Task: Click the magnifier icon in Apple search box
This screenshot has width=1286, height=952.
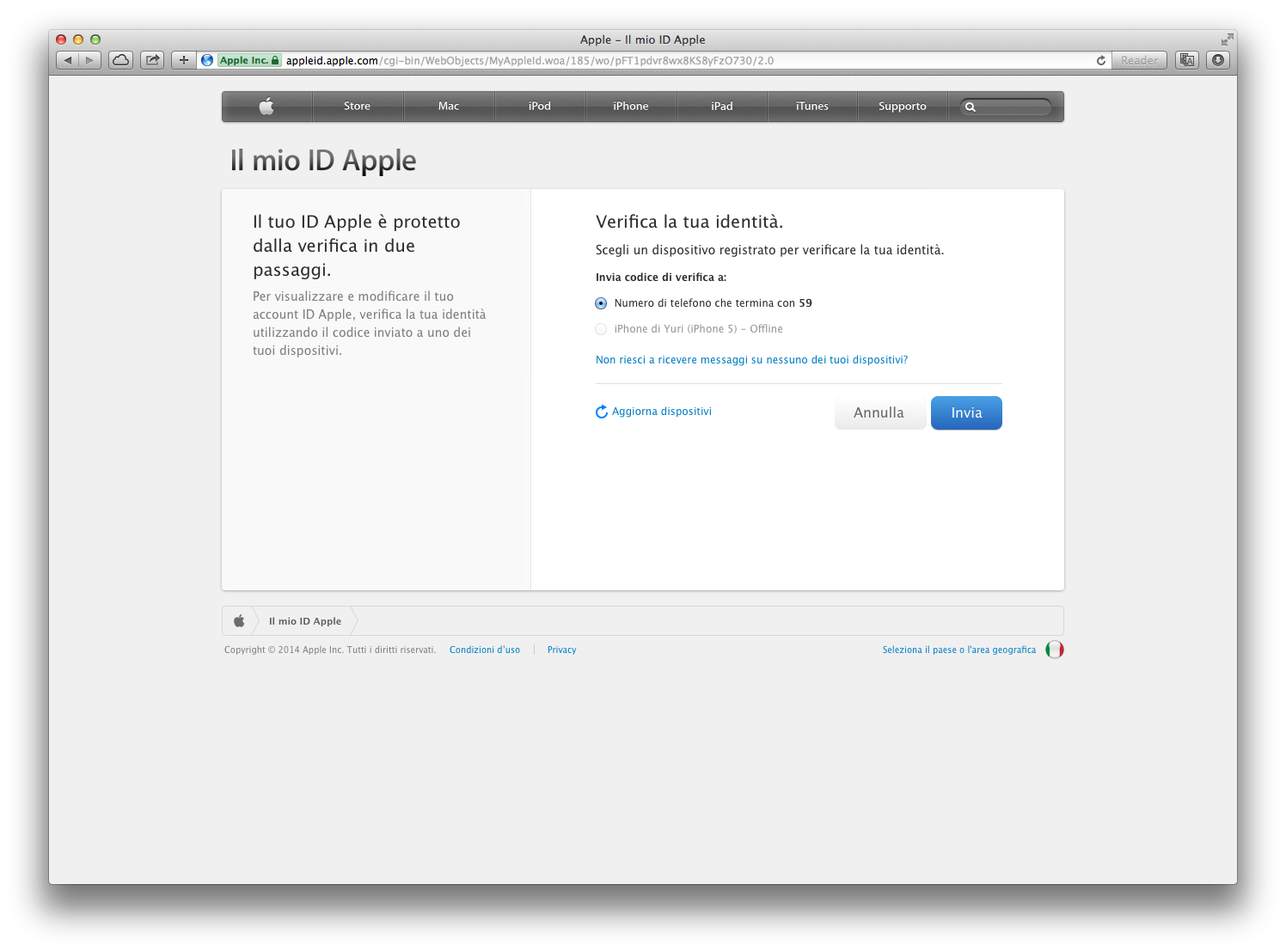Action: [x=971, y=107]
